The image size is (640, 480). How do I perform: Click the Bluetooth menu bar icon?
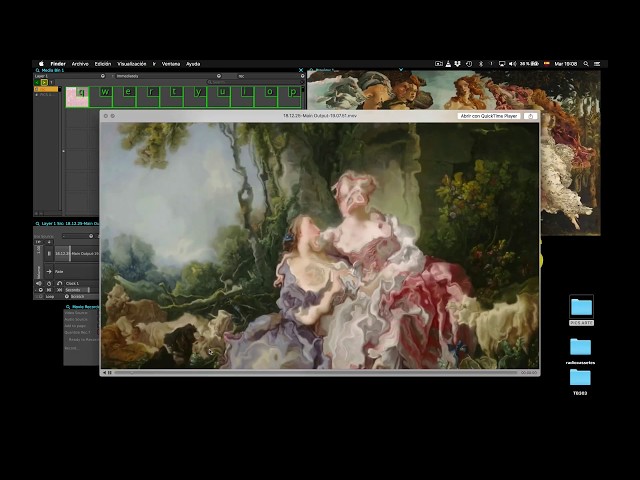click(x=480, y=64)
